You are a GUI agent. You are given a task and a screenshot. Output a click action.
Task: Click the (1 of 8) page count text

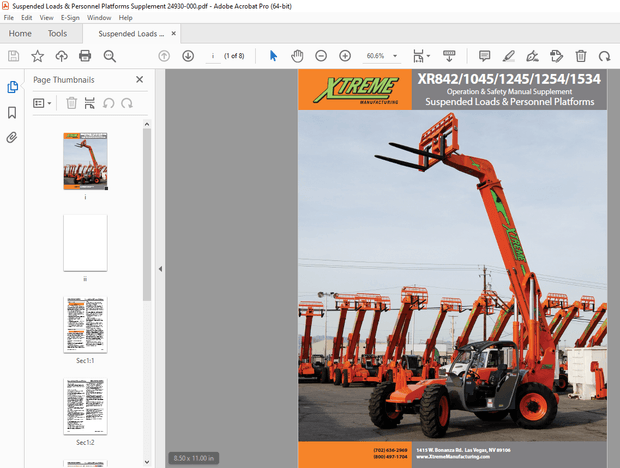[x=234, y=56]
